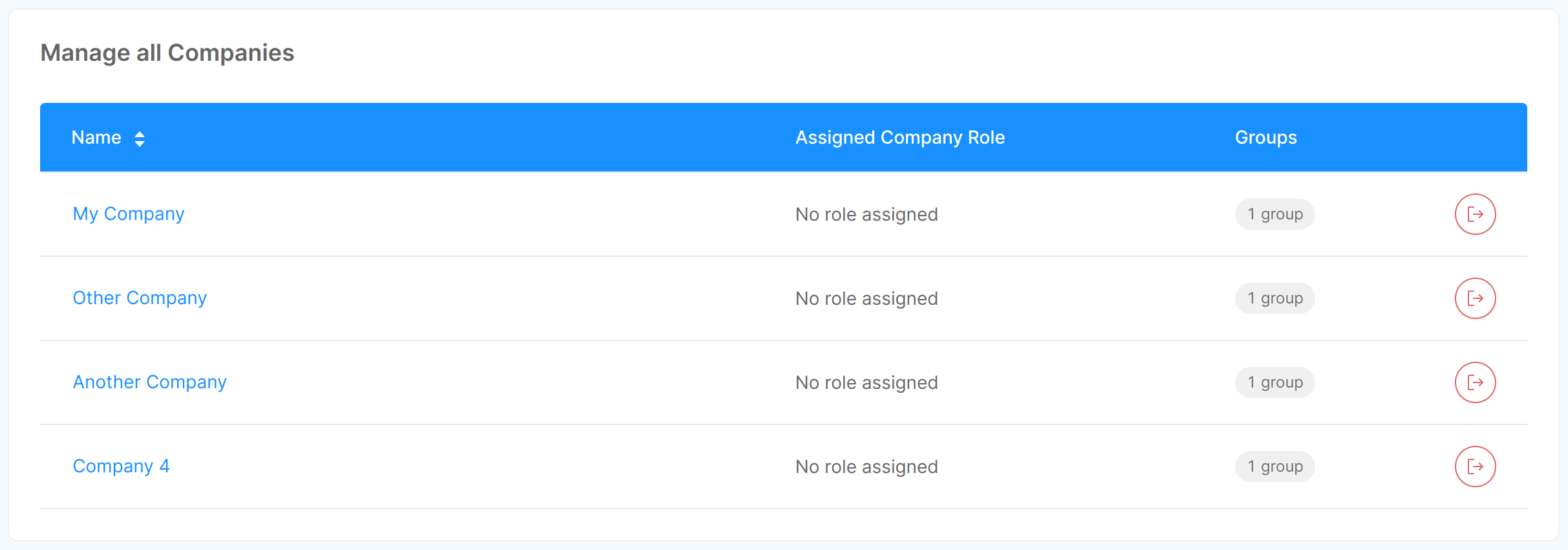Click the red exit icon for Another Company

[x=1475, y=382]
